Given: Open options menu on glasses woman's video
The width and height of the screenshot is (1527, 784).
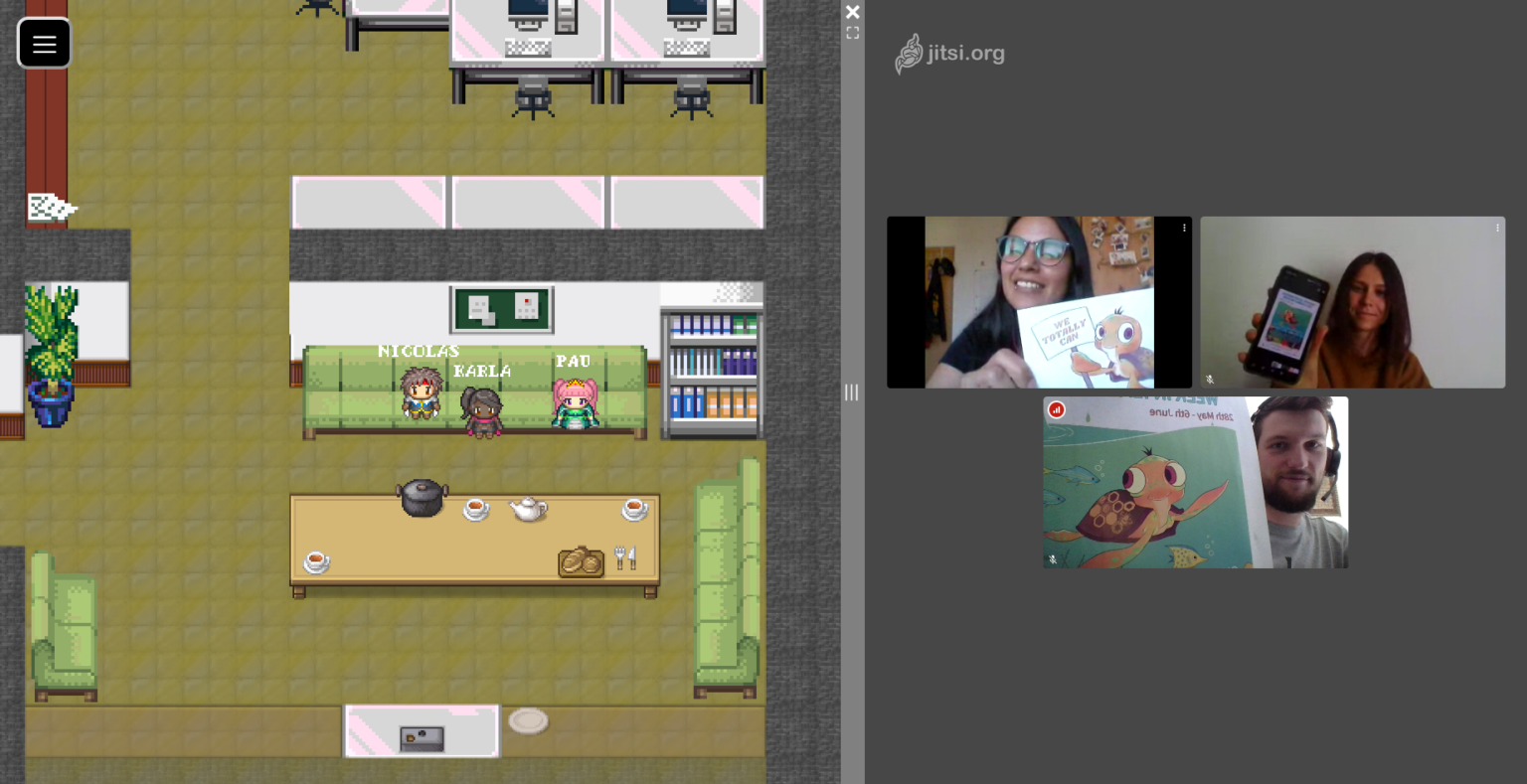Looking at the screenshot, I should (1183, 228).
